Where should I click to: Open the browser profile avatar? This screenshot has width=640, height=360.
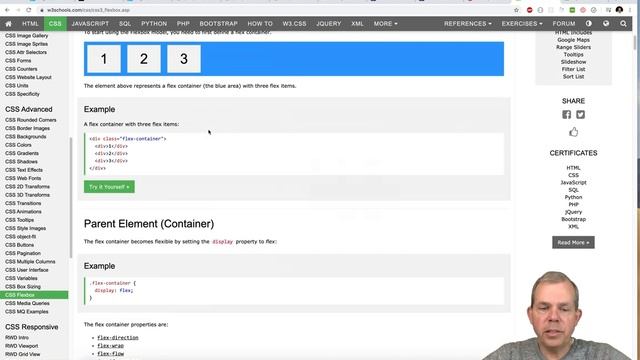pos(619,10)
